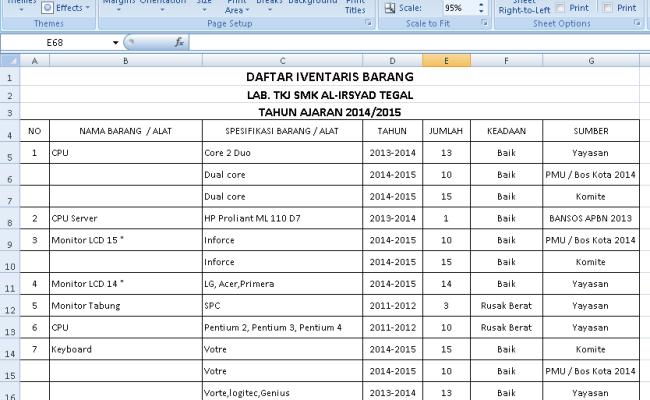Screen dimensions: 650x400
Task: Open the Scale to Fit dialog launcher
Action: (484, 23)
